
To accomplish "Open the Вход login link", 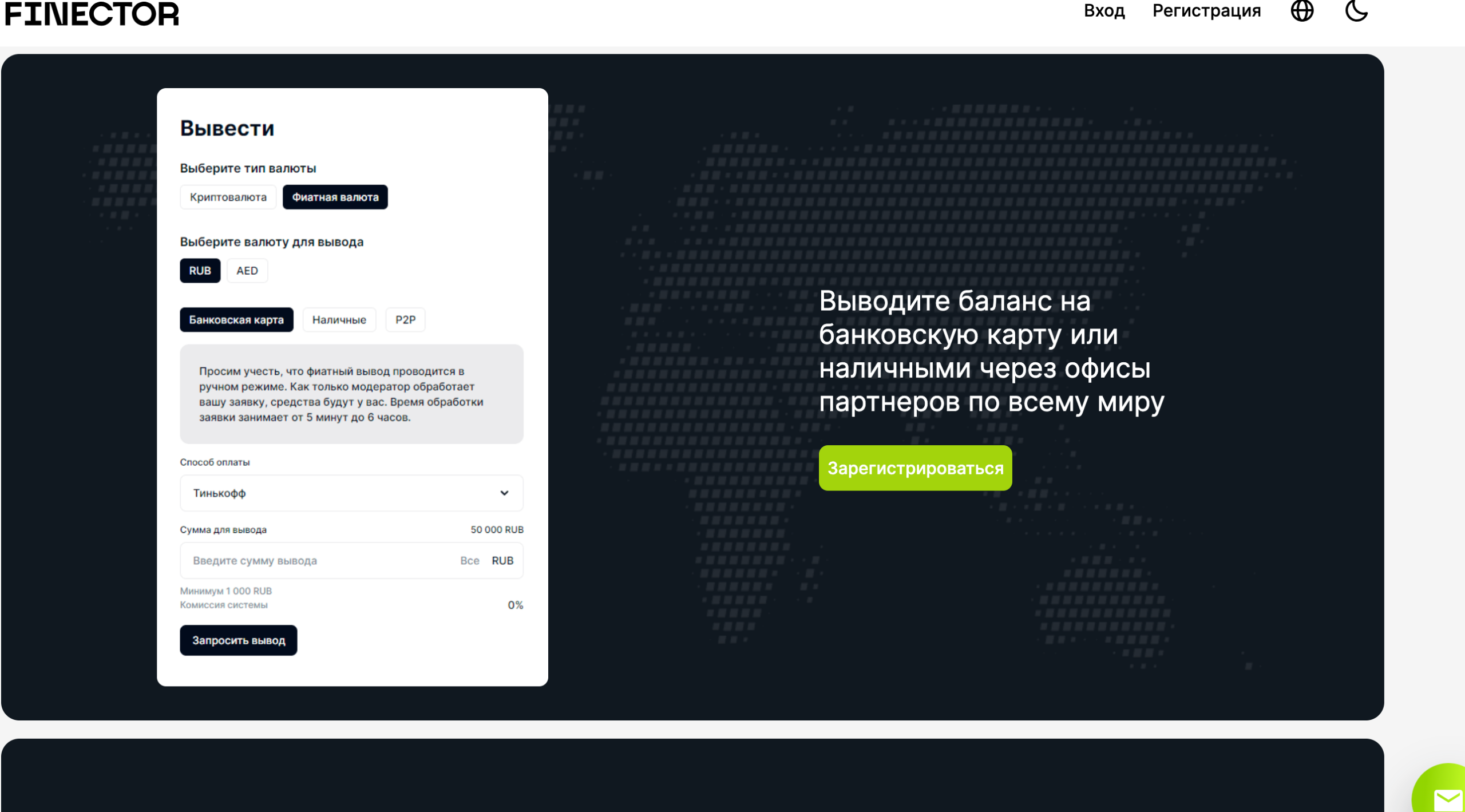I will point(1104,11).
